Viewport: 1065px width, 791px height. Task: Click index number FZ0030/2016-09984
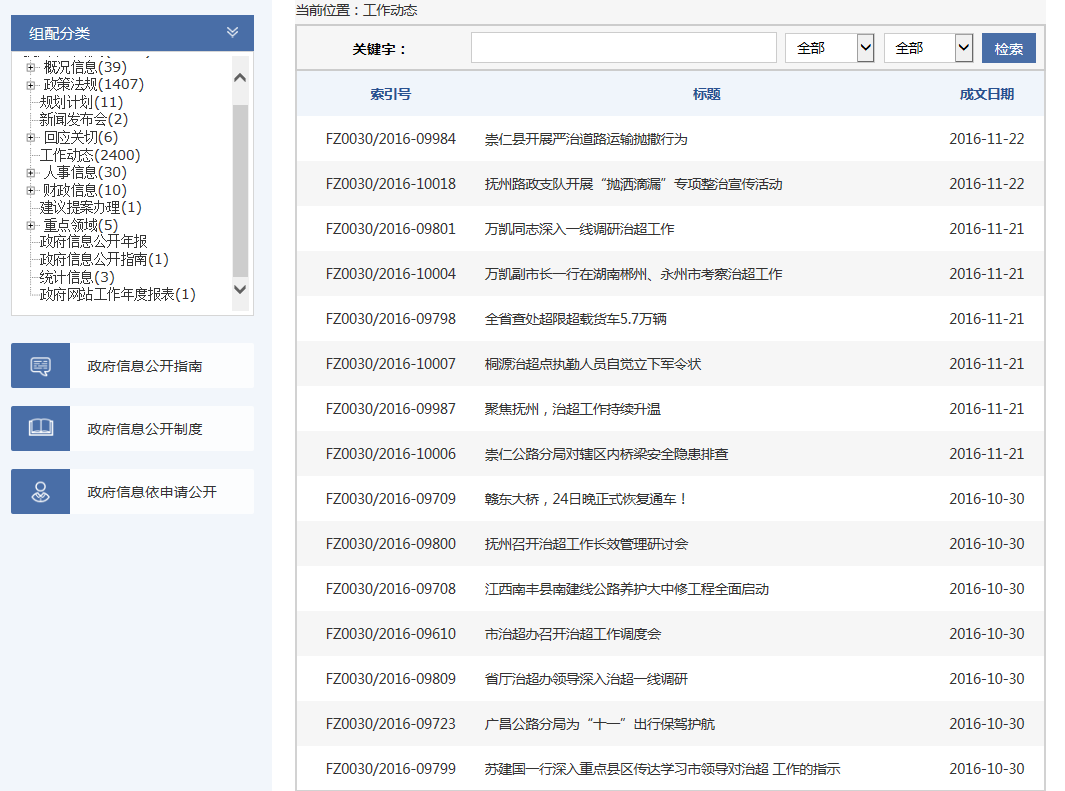[391, 139]
